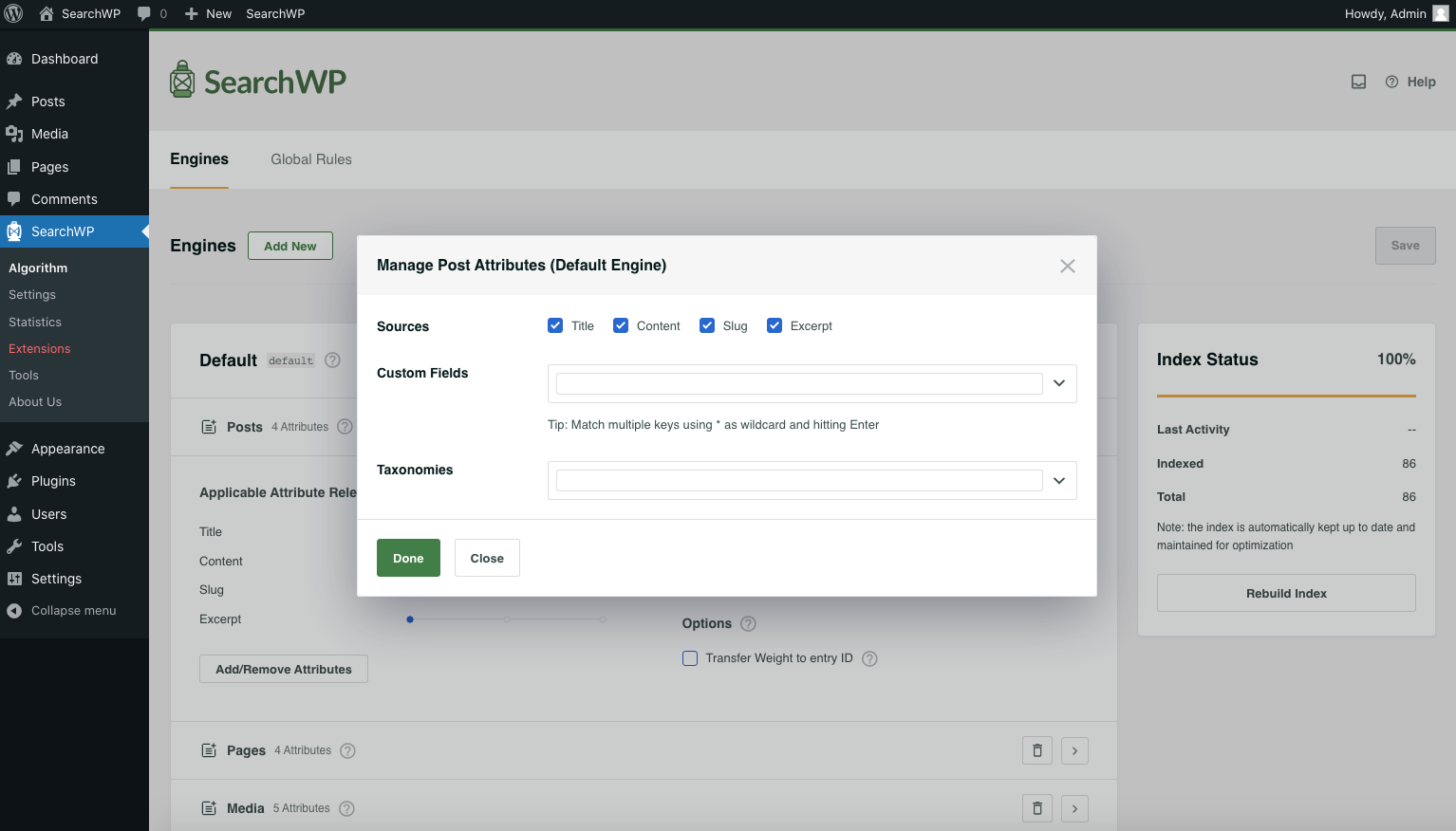Click the help icon next to Posts attributes
Image resolution: width=1456 pixels, height=831 pixels.
click(x=345, y=427)
